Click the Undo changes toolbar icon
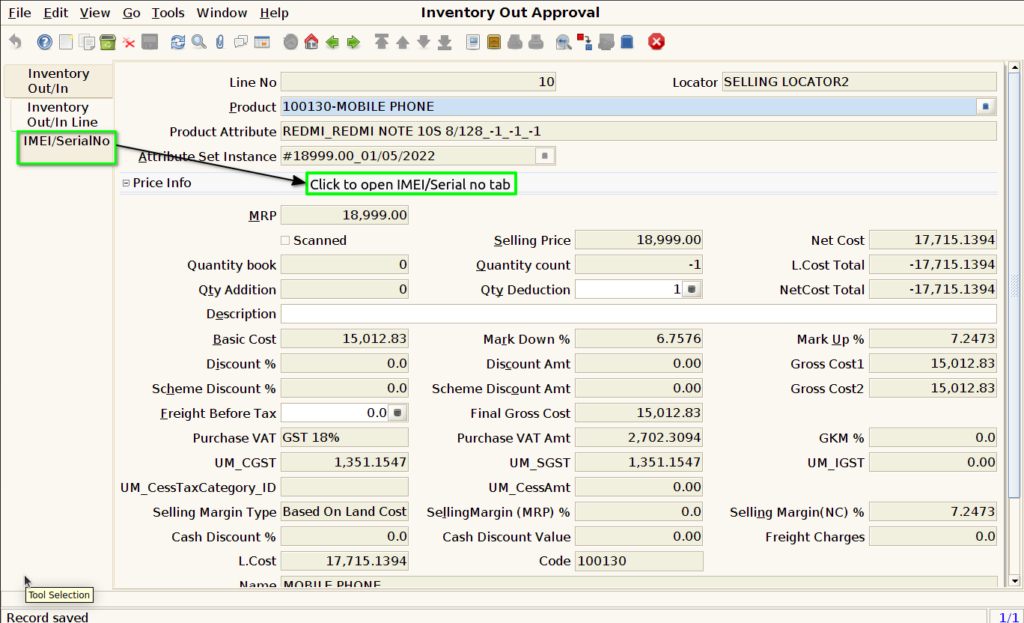The image size is (1024, 623). [16, 42]
